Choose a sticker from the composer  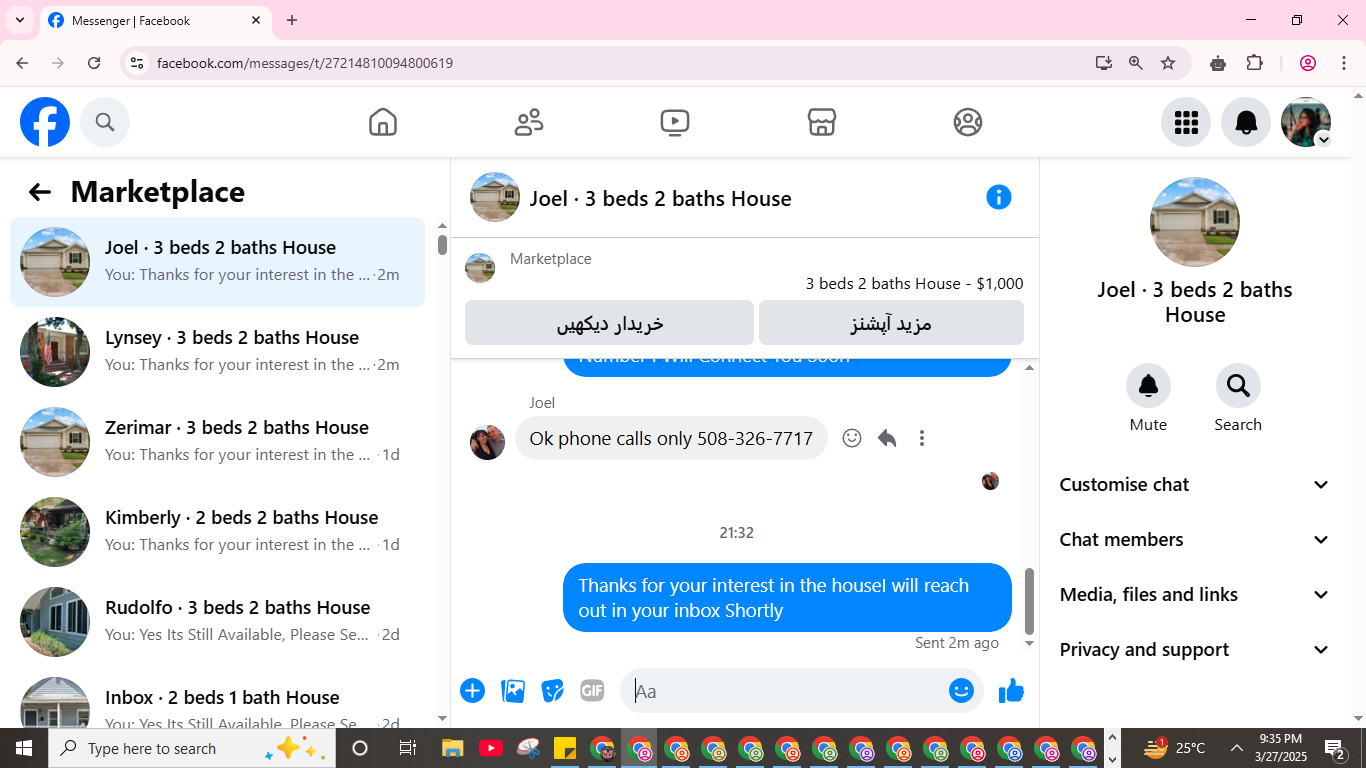coord(553,691)
